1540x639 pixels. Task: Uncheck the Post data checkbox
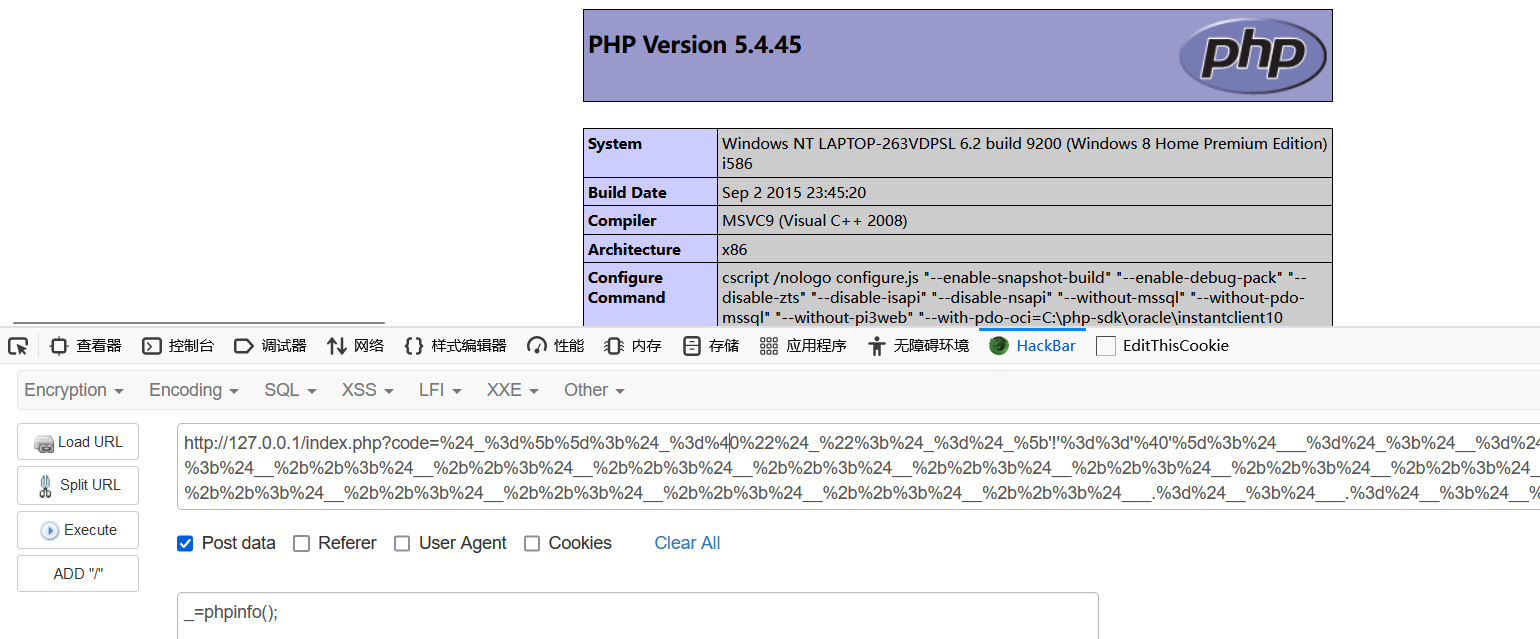tap(185, 543)
